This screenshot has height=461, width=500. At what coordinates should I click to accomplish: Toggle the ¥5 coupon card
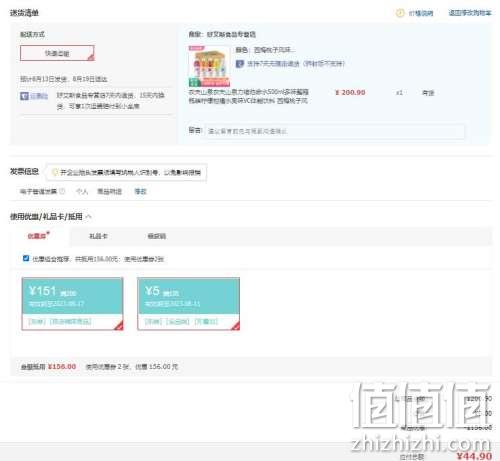click(188, 304)
